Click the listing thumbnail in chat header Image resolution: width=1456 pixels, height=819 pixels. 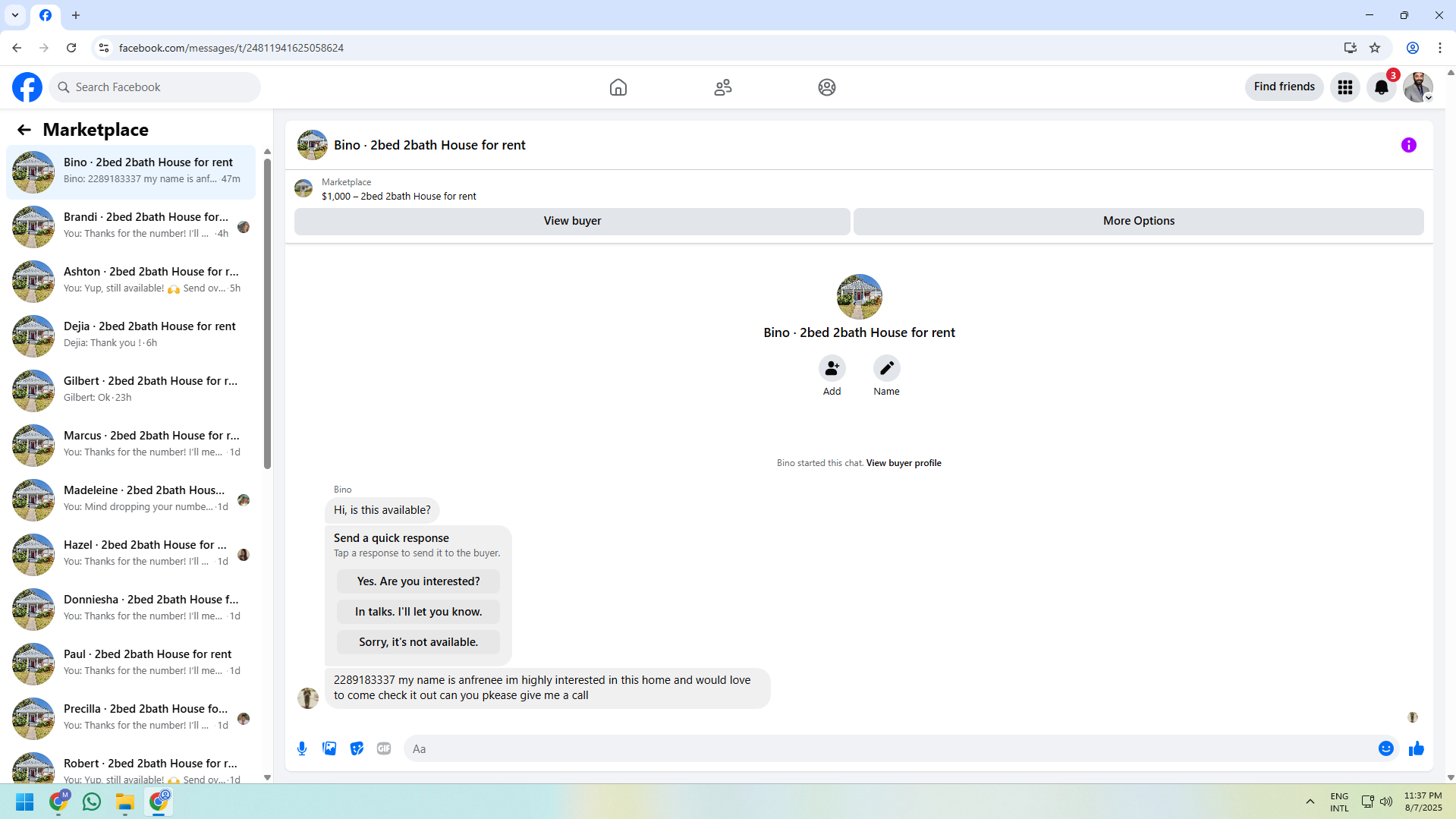[x=313, y=145]
